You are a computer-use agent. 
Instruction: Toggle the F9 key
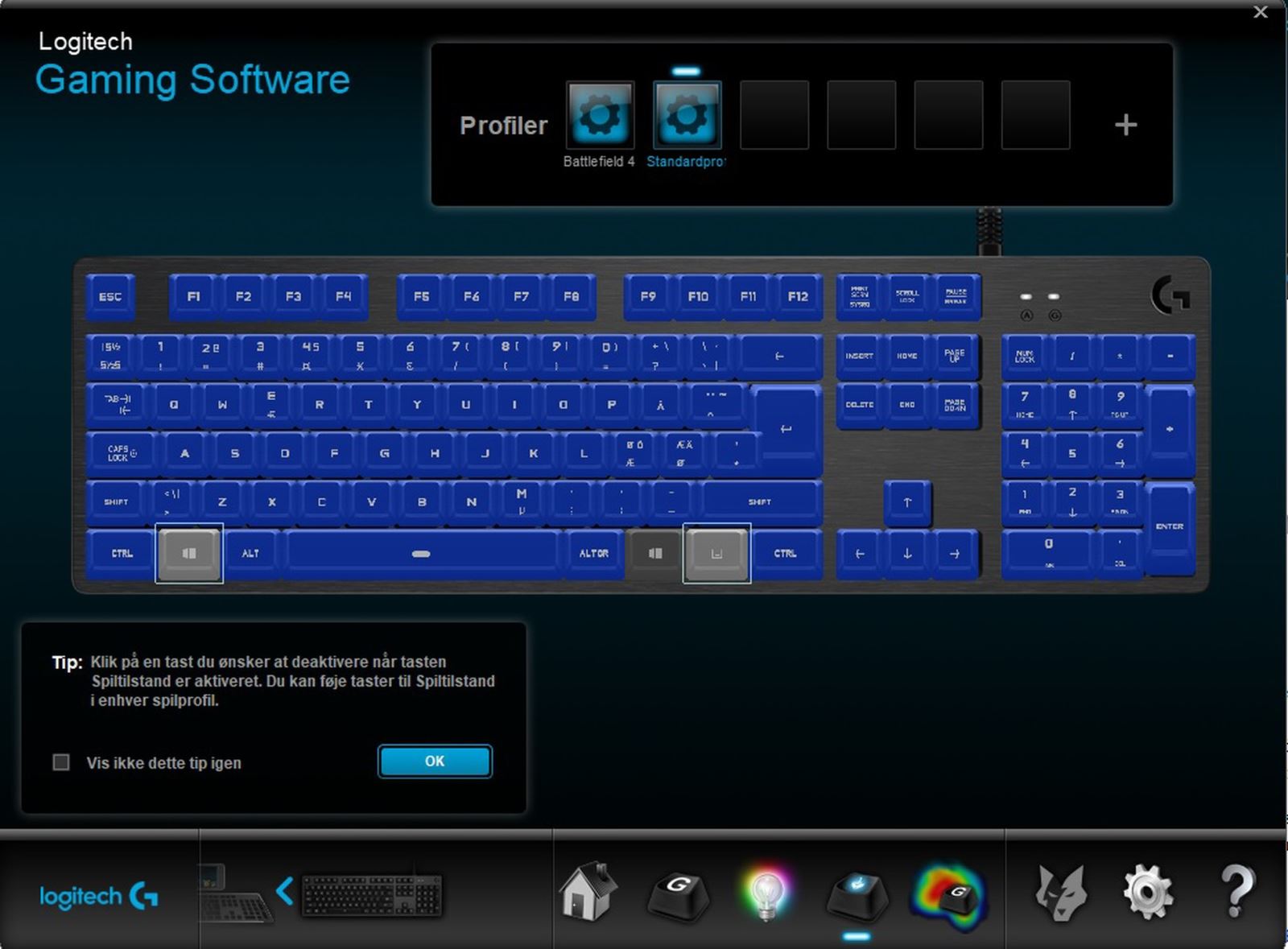click(648, 296)
